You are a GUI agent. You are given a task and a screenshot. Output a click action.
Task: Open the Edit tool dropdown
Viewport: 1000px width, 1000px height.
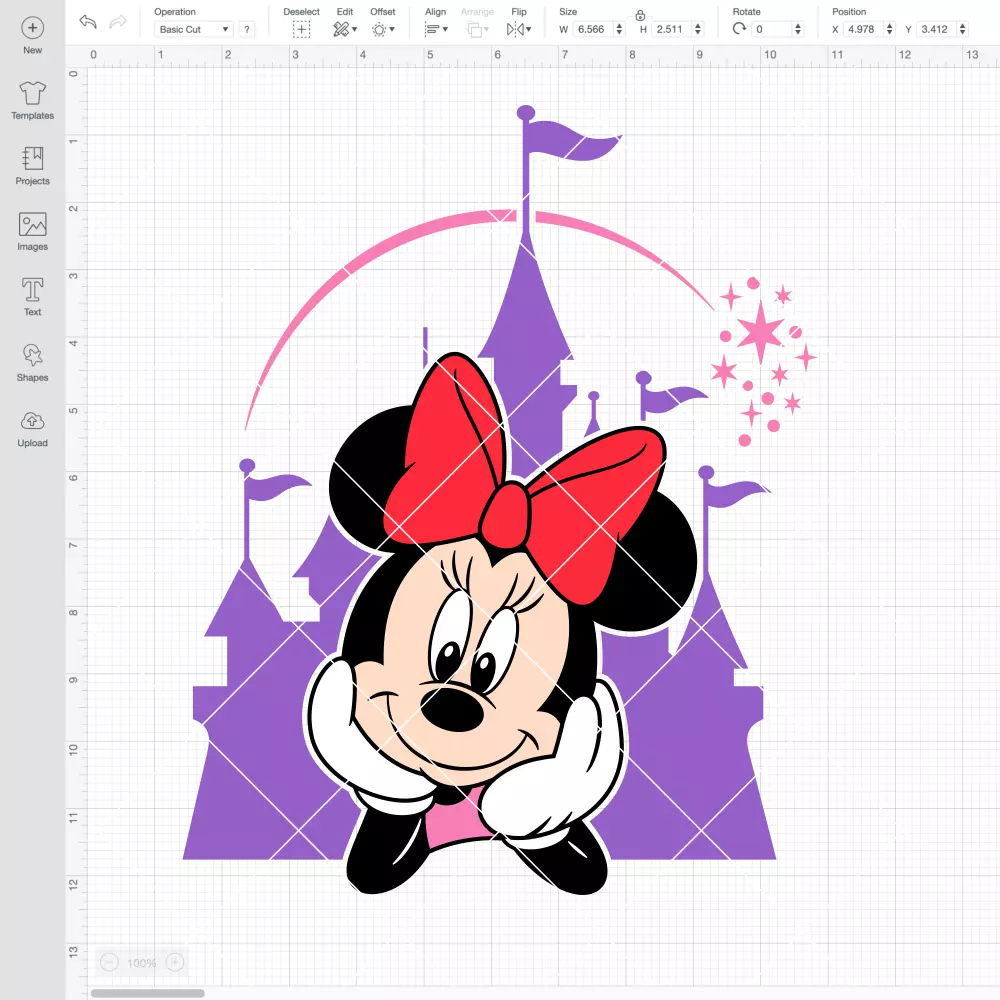(x=345, y=29)
